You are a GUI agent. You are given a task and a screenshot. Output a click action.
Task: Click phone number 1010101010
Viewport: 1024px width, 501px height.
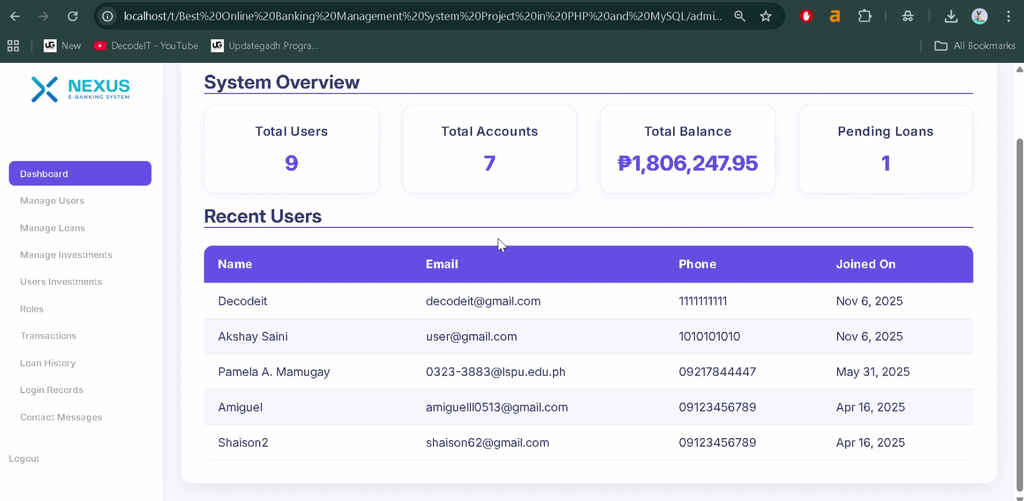tap(709, 336)
